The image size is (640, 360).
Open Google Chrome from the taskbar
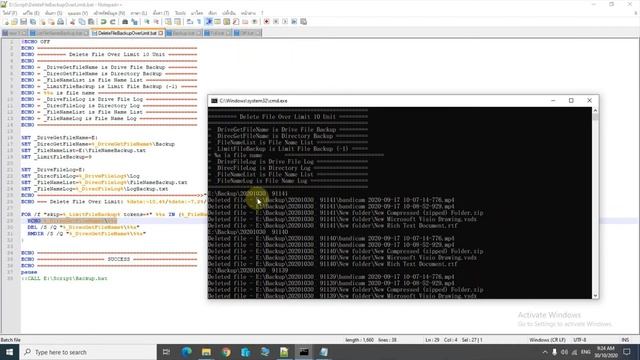point(226,352)
